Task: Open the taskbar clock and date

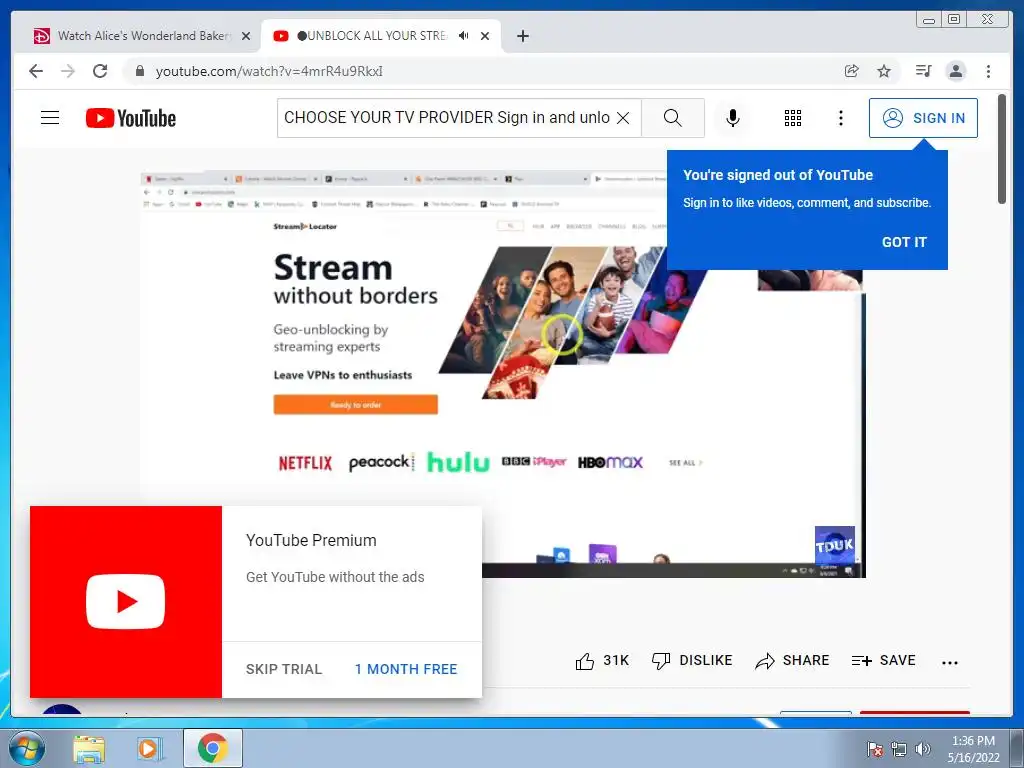Action: point(973,749)
